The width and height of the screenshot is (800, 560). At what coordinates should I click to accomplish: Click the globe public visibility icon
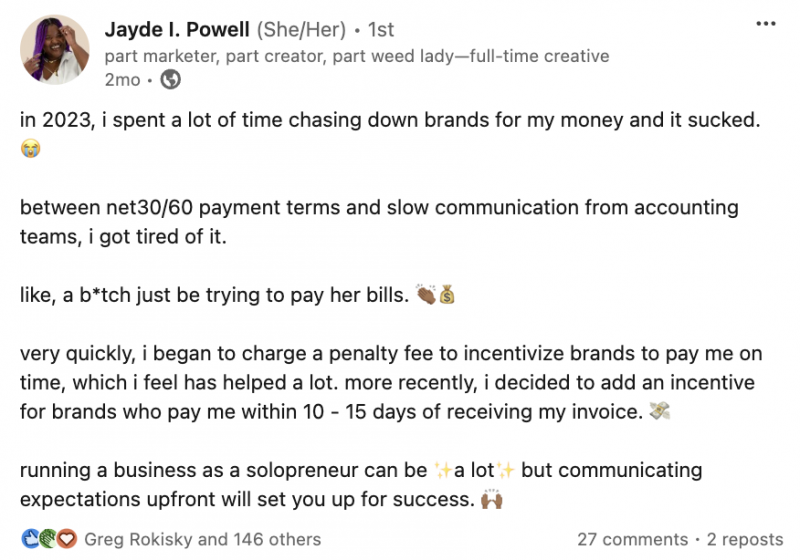pyautogui.click(x=170, y=80)
